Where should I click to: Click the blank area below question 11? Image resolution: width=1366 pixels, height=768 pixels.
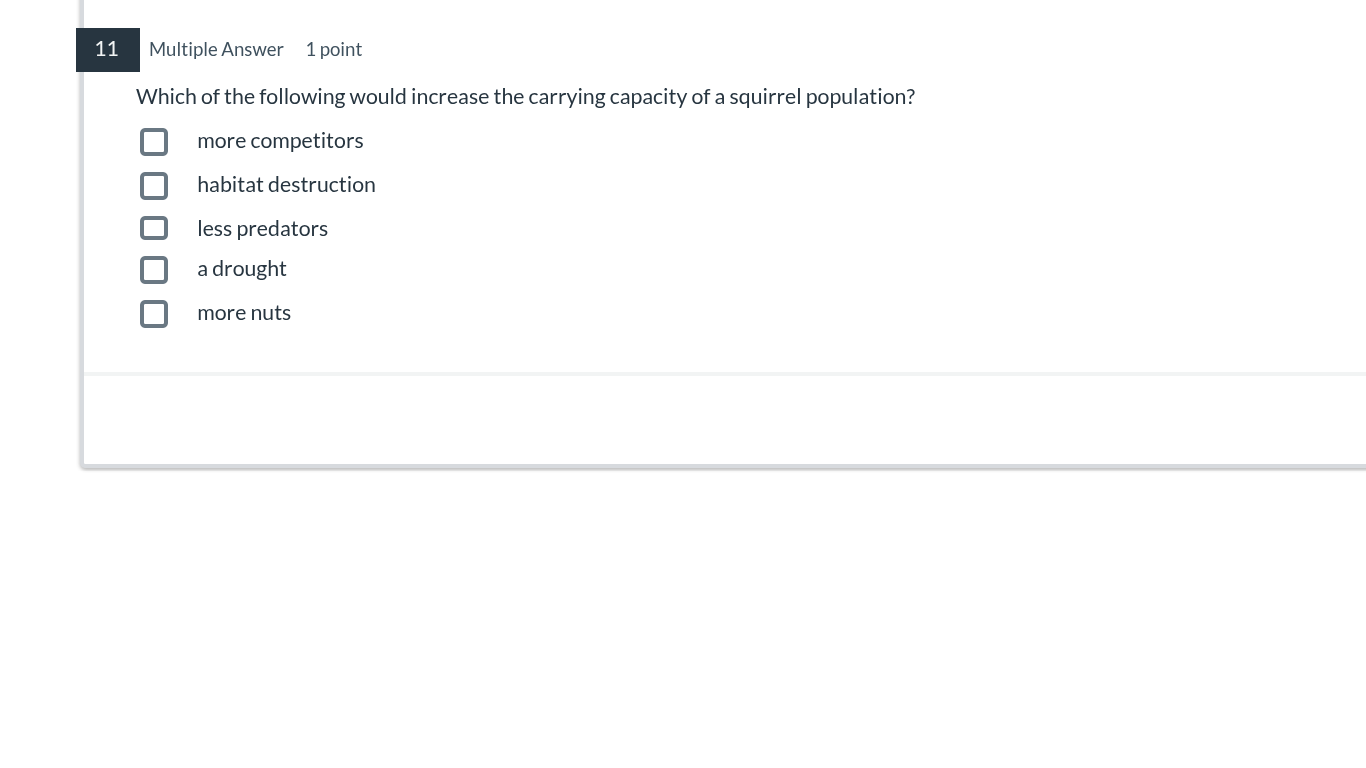tap(700, 420)
